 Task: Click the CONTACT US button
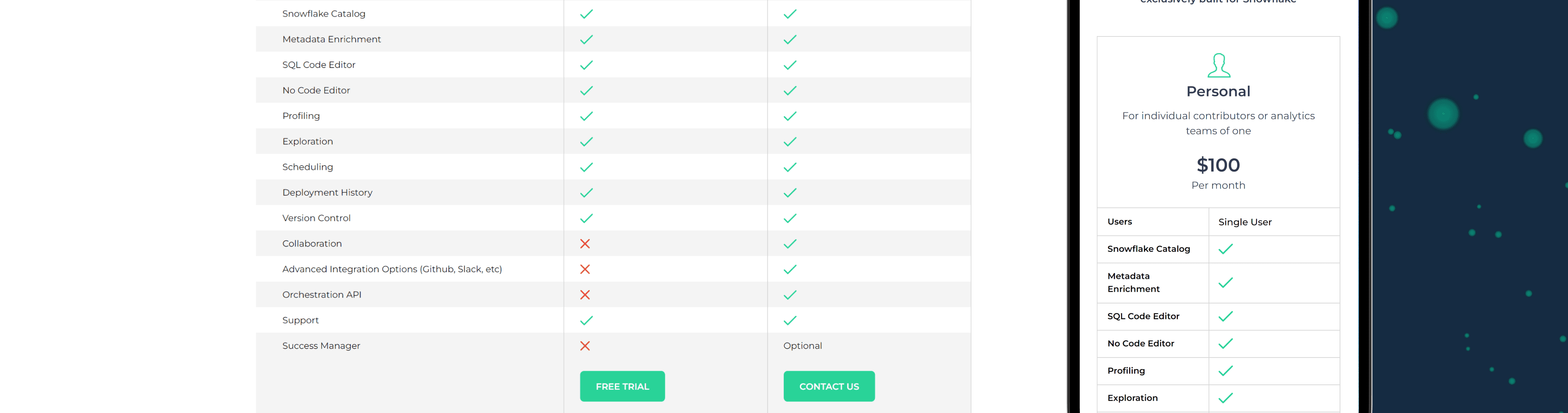click(x=829, y=386)
